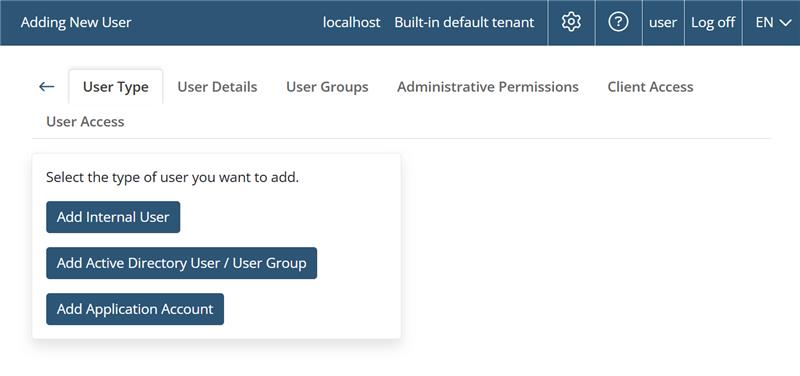This screenshot has height=376, width=800.
Task: Open the User Access tab
Action: pos(85,121)
